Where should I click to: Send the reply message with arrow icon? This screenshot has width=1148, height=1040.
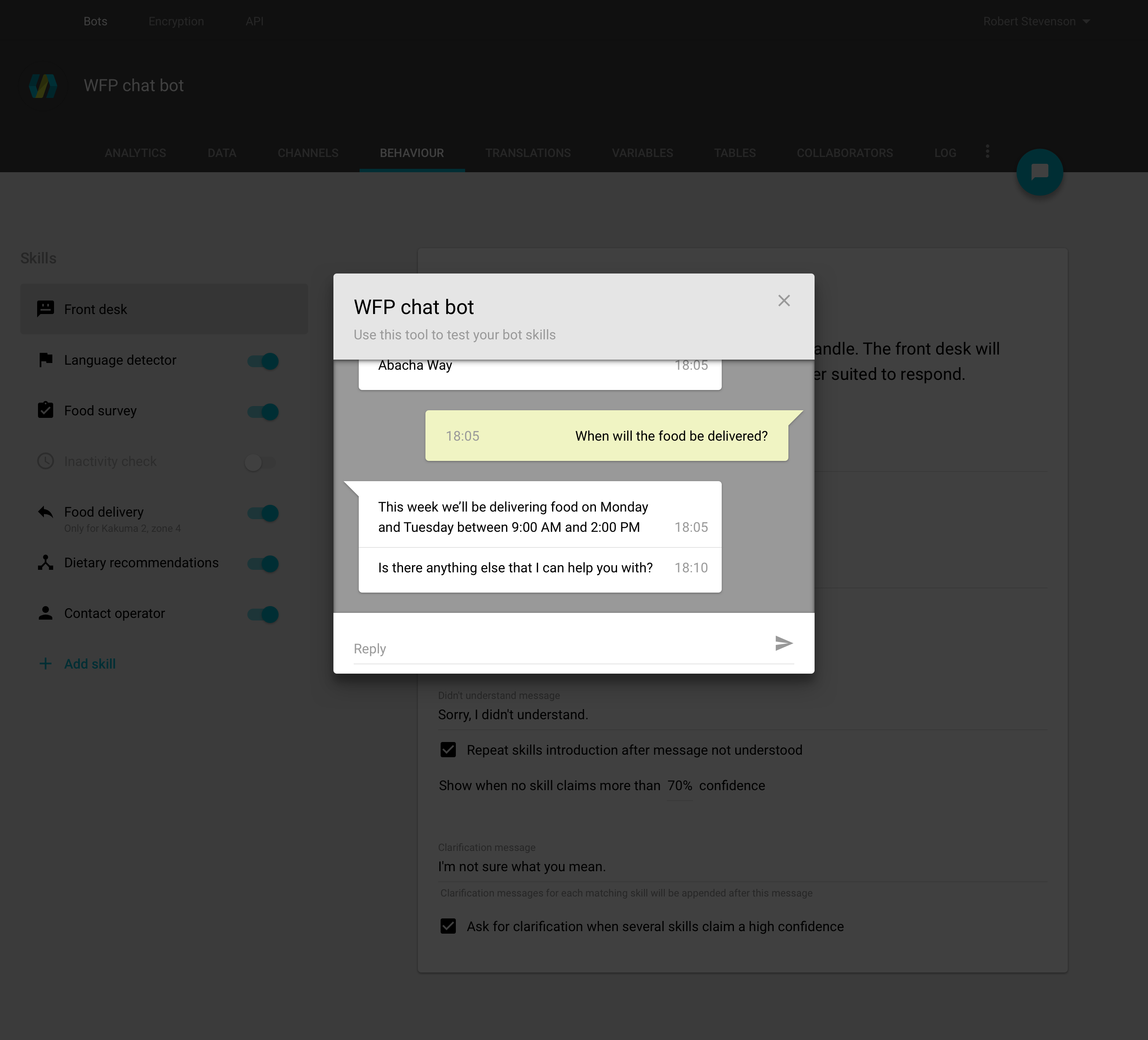tap(784, 643)
